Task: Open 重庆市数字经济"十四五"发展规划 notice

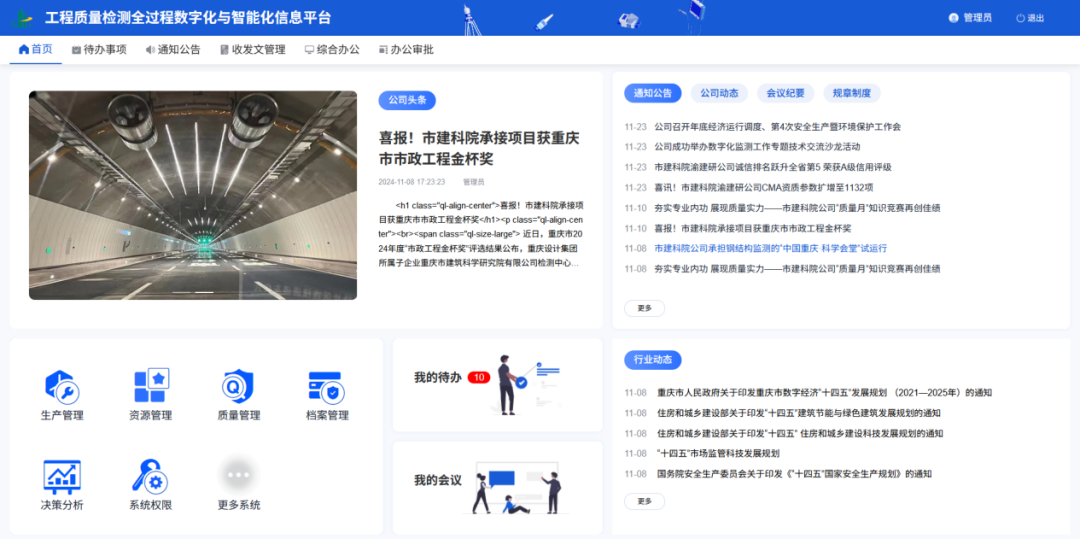Action: (824, 393)
